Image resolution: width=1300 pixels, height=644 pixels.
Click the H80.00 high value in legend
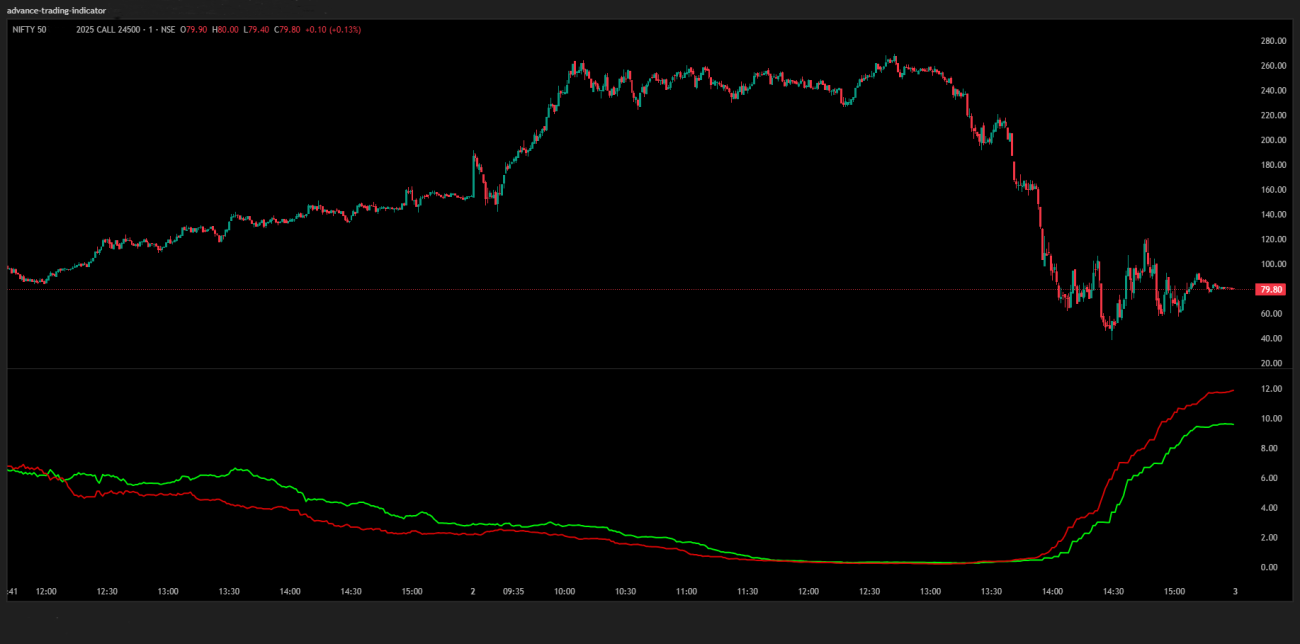226,30
